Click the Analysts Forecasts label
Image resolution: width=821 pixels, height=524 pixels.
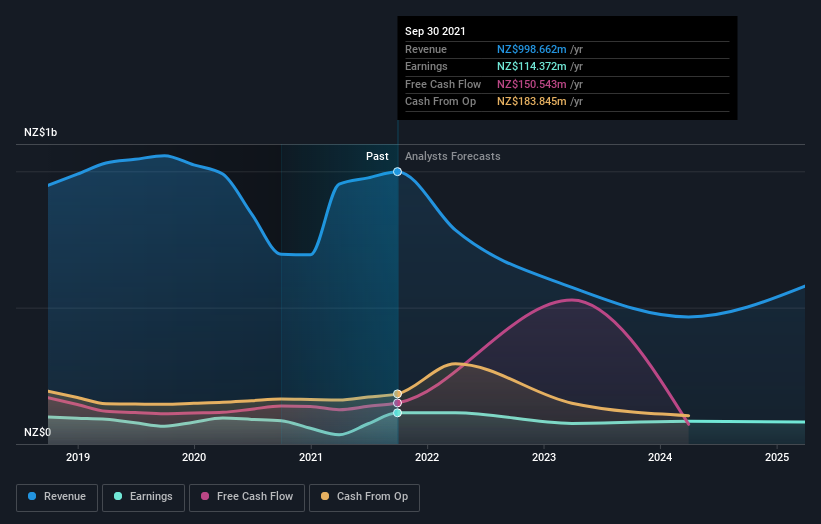pos(452,157)
